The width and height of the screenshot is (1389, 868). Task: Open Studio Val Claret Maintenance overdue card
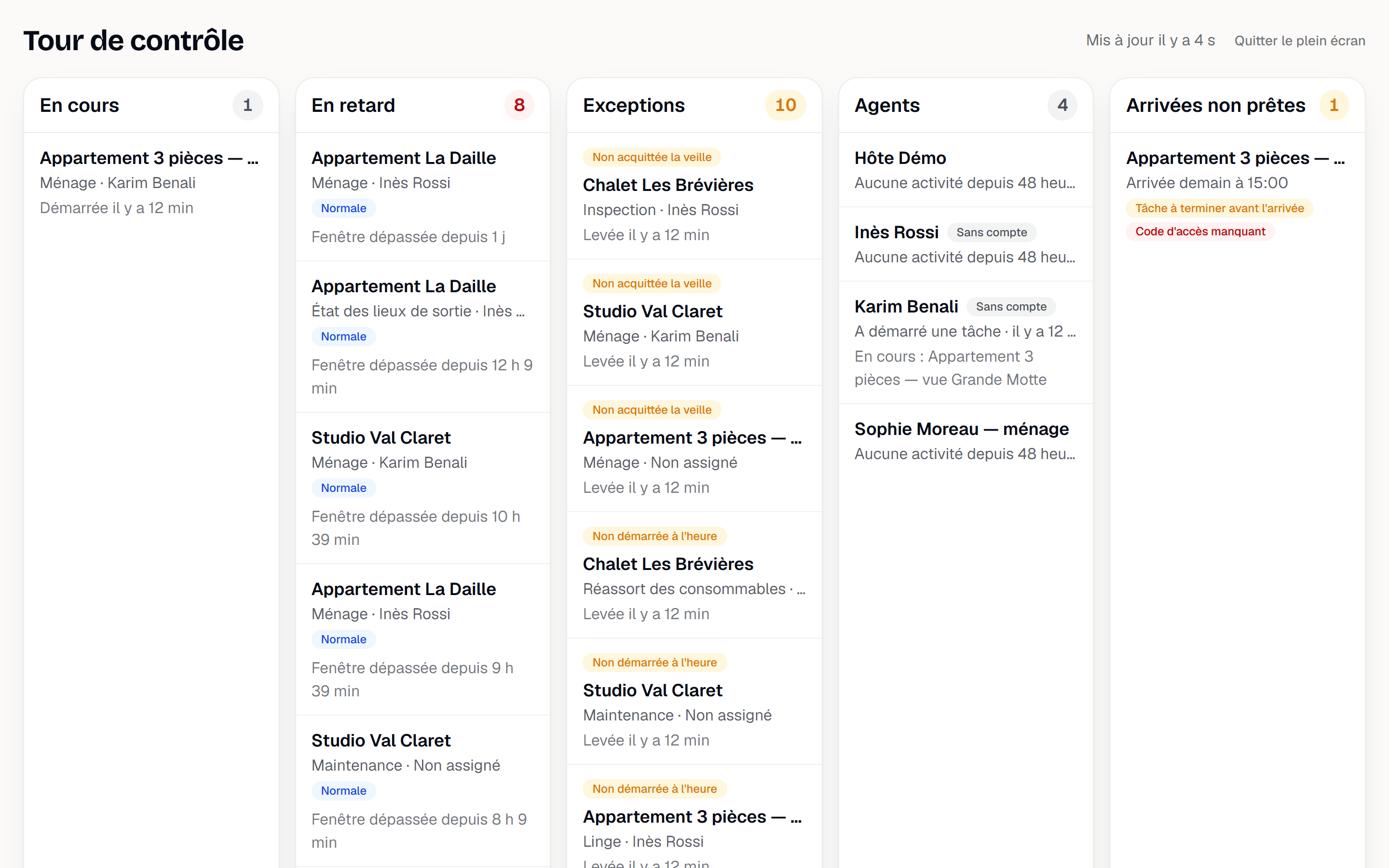point(423,791)
